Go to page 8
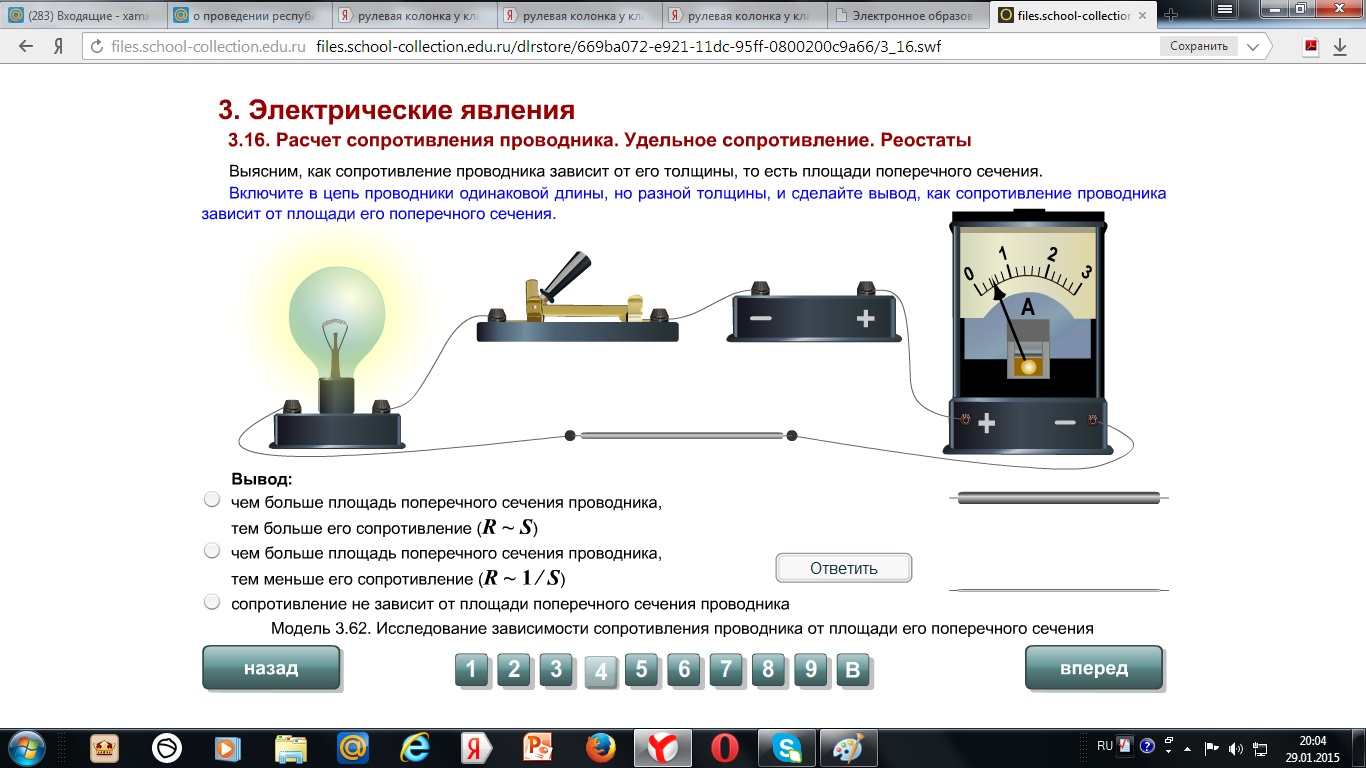This screenshot has width=1366, height=768. click(x=768, y=669)
